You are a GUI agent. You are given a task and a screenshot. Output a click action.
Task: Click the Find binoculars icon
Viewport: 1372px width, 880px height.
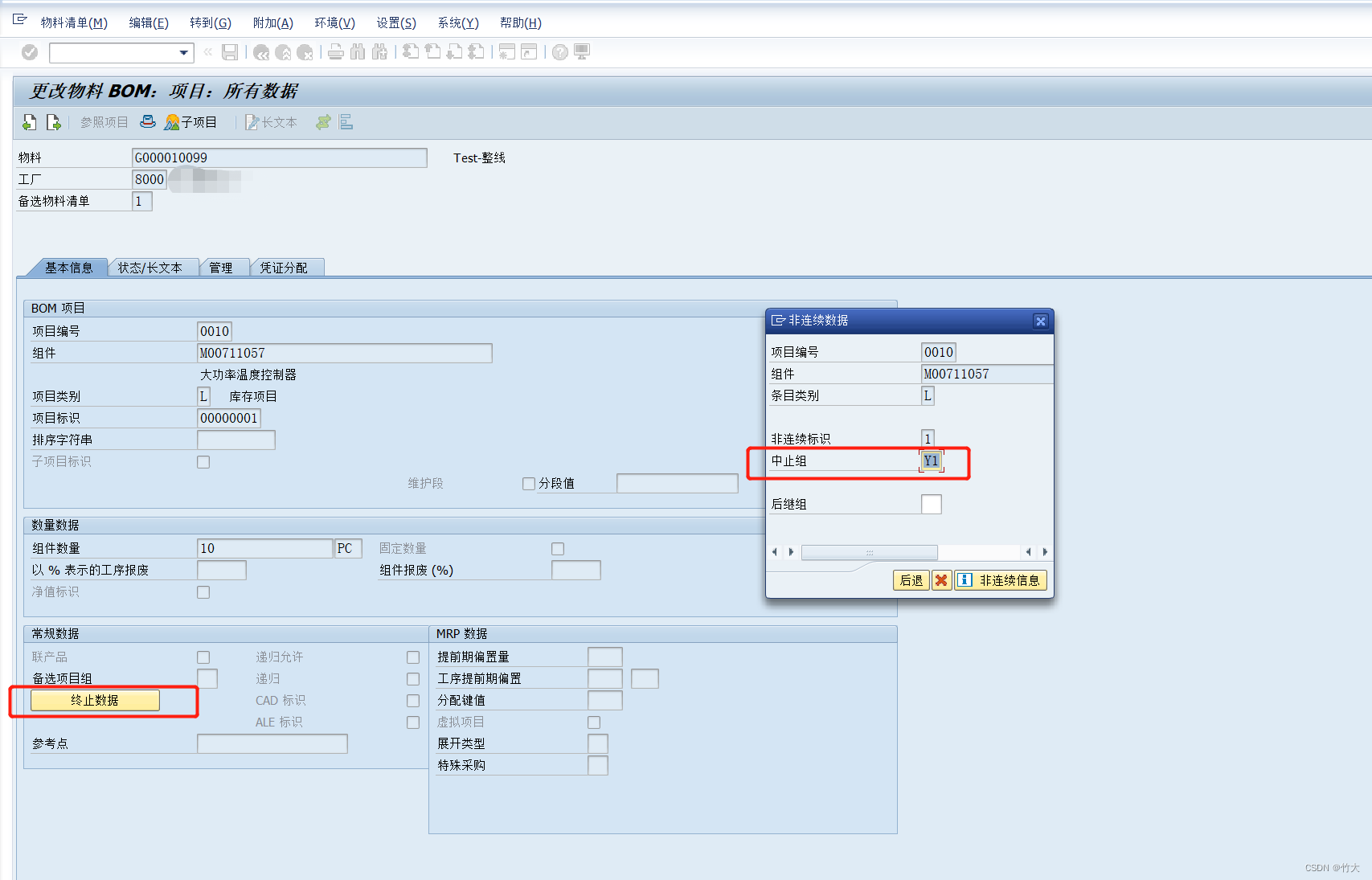(358, 52)
